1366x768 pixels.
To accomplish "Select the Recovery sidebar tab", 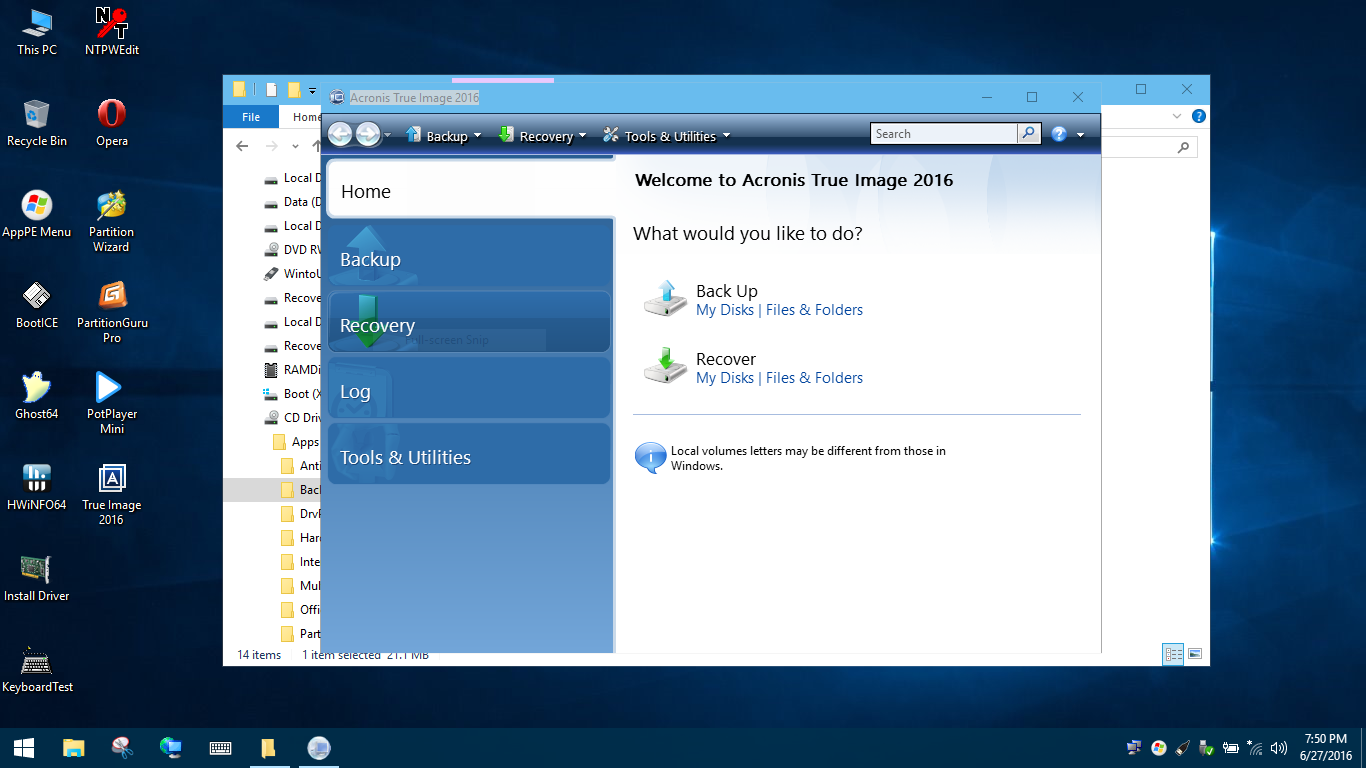I will point(469,324).
